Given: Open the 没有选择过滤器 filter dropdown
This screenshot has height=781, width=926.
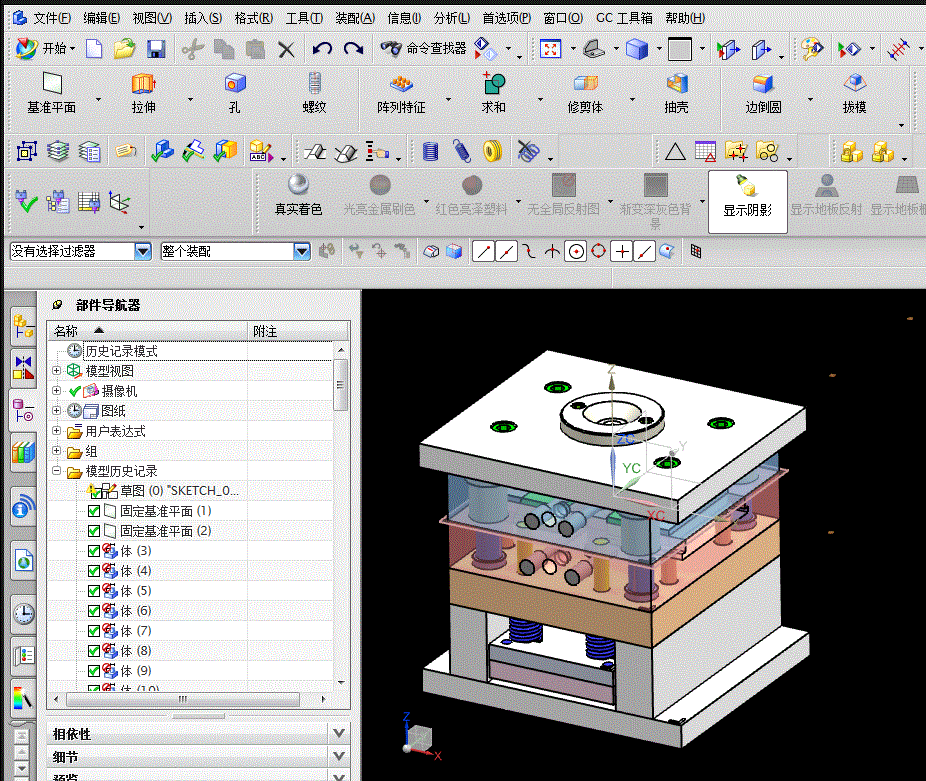Looking at the screenshot, I should click(142, 252).
